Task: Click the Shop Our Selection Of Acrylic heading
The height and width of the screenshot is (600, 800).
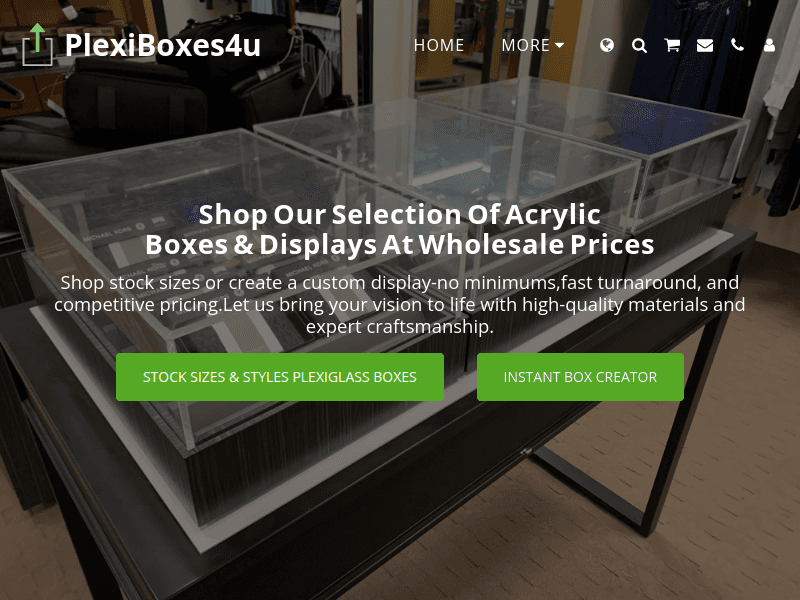Action: tap(399, 214)
